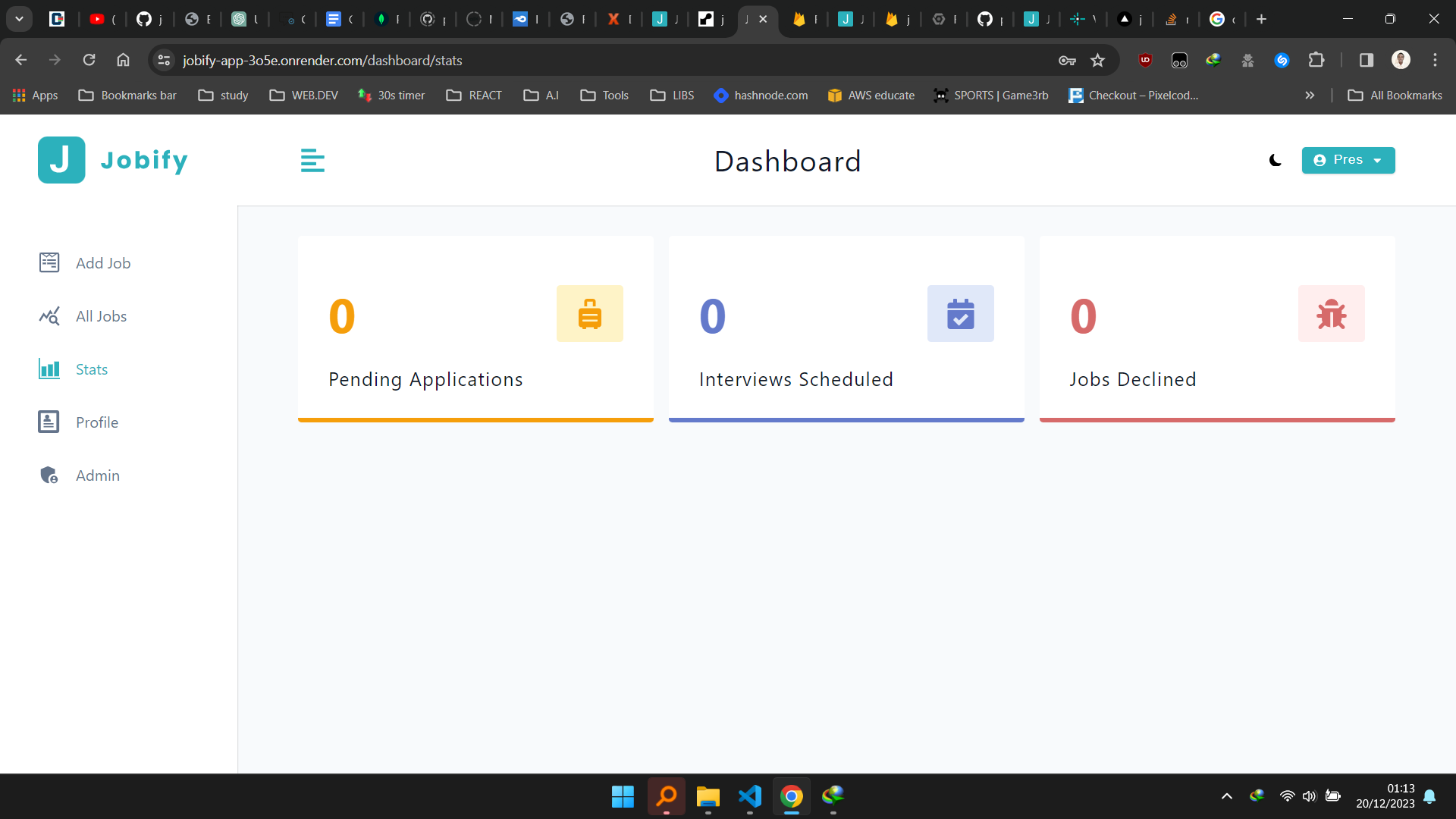Close the active Jobify tab
The width and height of the screenshot is (1456, 819).
click(x=764, y=19)
